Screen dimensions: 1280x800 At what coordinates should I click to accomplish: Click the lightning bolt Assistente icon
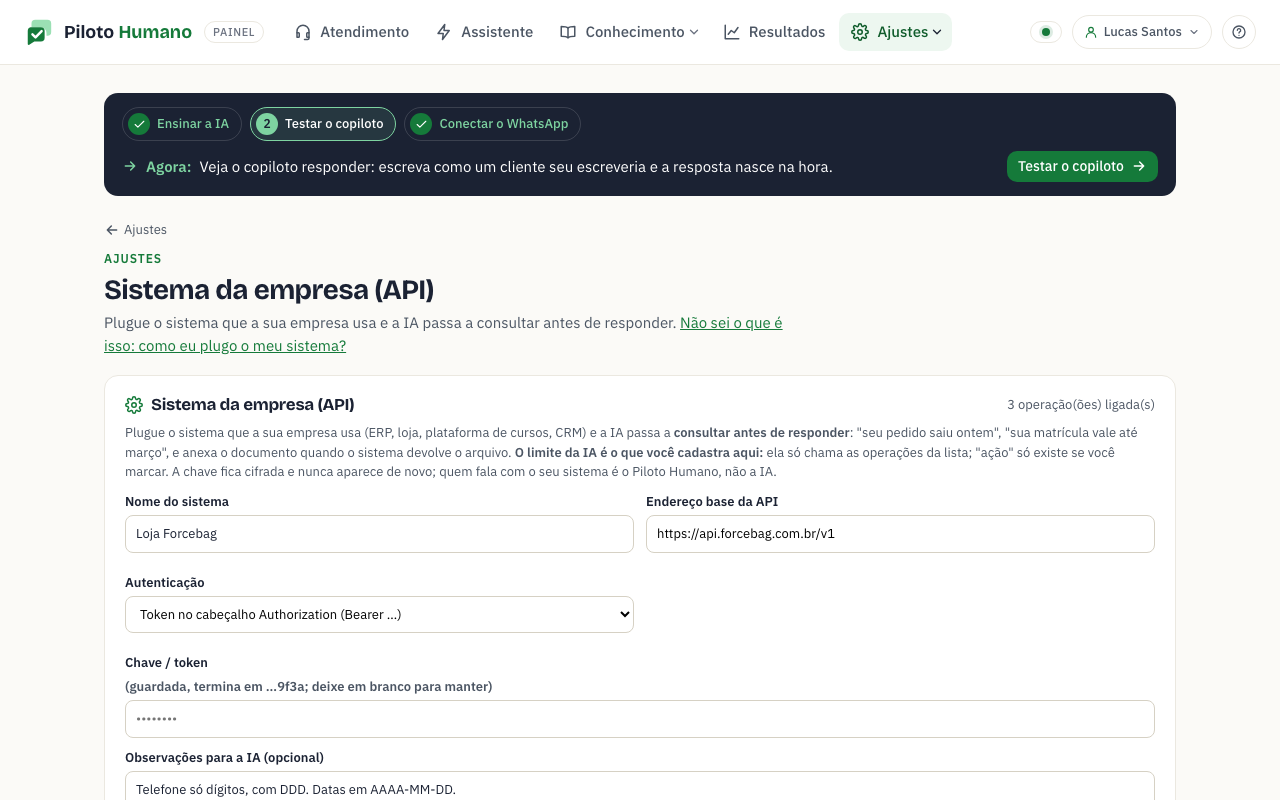click(x=444, y=32)
